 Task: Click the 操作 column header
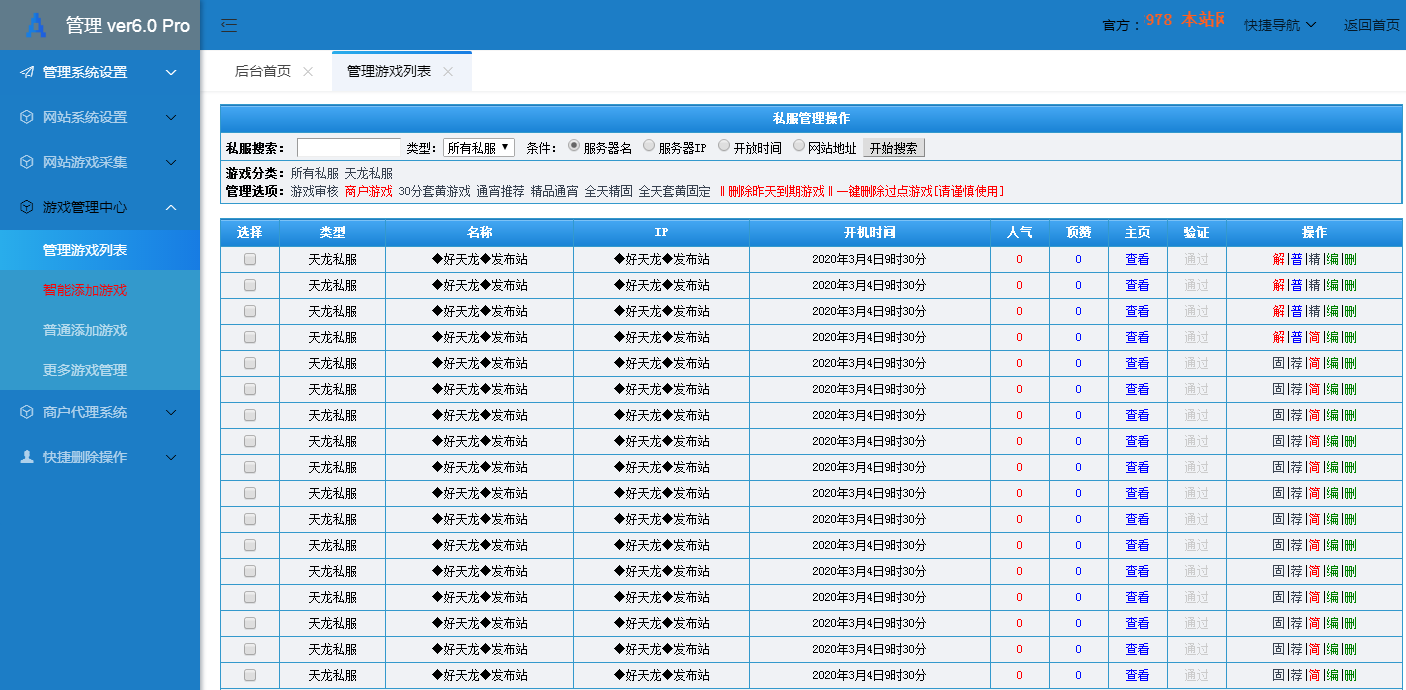pyautogui.click(x=1314, y=232)
